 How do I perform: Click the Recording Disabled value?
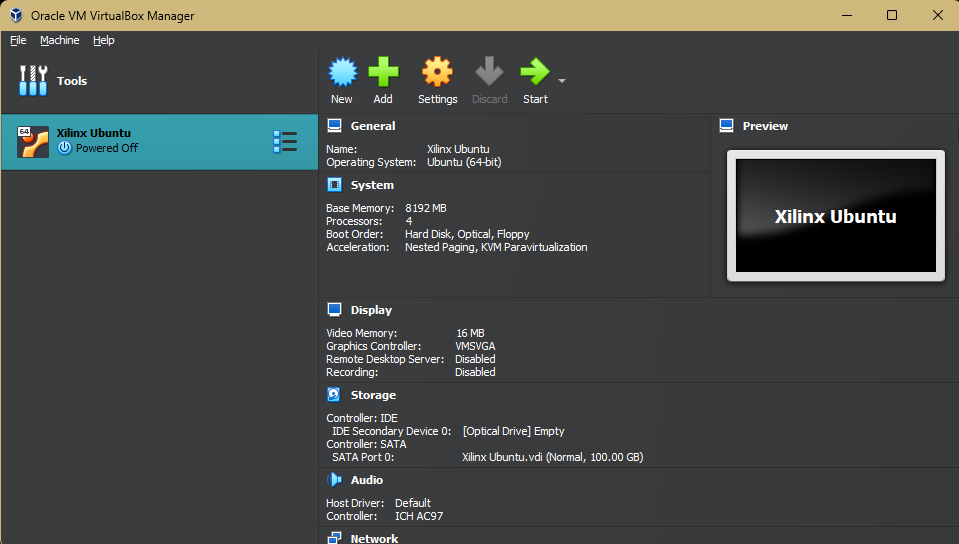tap(475, 372)
